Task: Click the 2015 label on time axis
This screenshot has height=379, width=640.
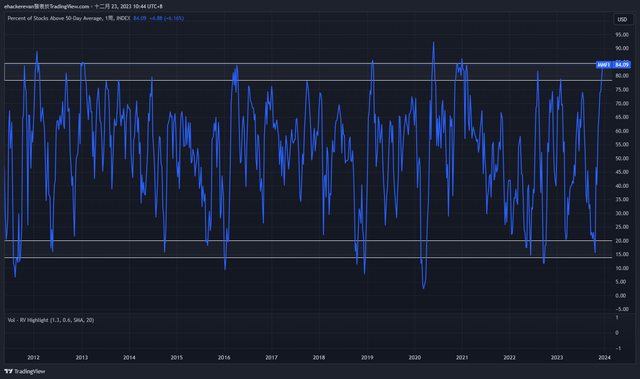Action: coord(176,357)
